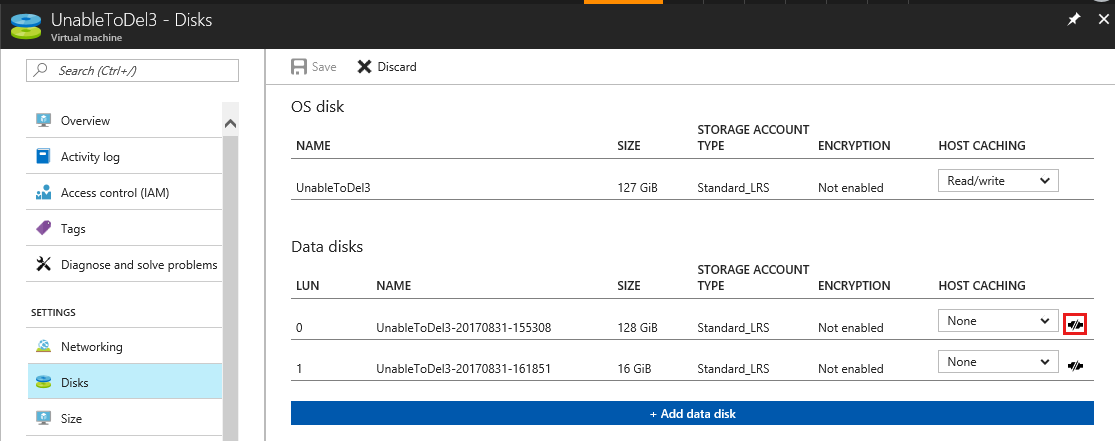The image size is (1115, 441).
Task: Click the detach icon for LUN 0 disk
Action: 1075,324
